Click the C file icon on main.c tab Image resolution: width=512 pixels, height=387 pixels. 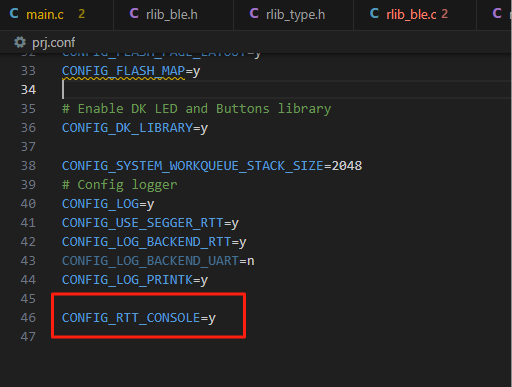(x=14, y=14)
